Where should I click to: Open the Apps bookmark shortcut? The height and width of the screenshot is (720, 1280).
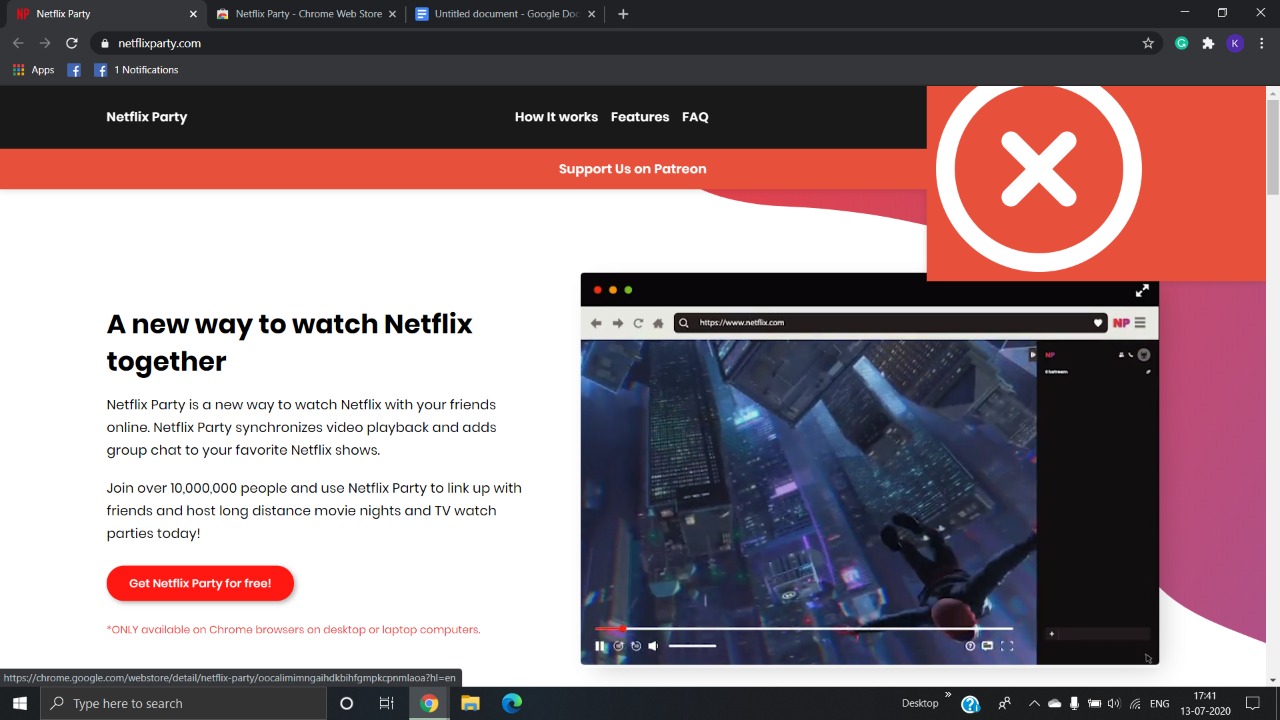(x=33, y=70)
